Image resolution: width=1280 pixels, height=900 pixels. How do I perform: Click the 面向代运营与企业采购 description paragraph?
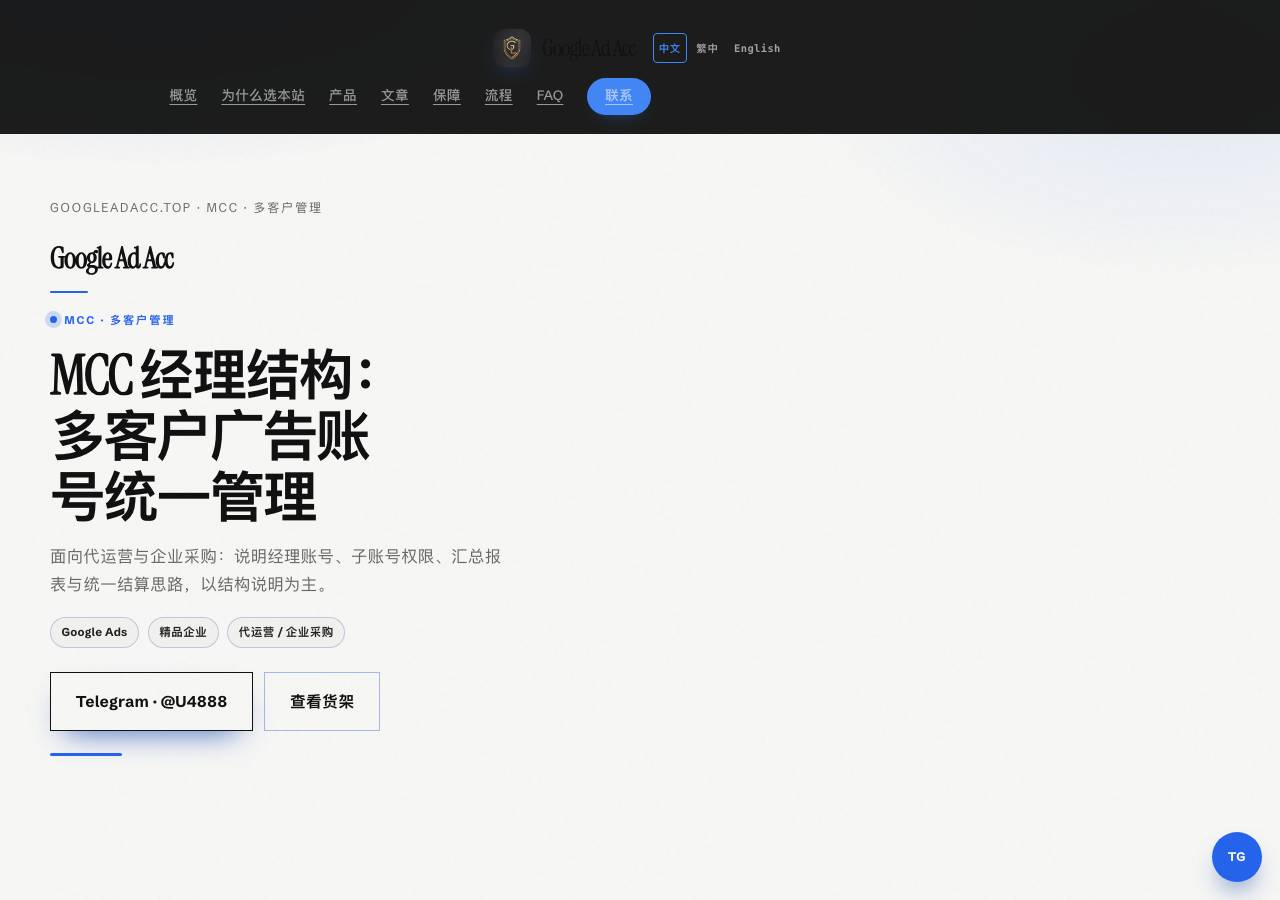276,570
